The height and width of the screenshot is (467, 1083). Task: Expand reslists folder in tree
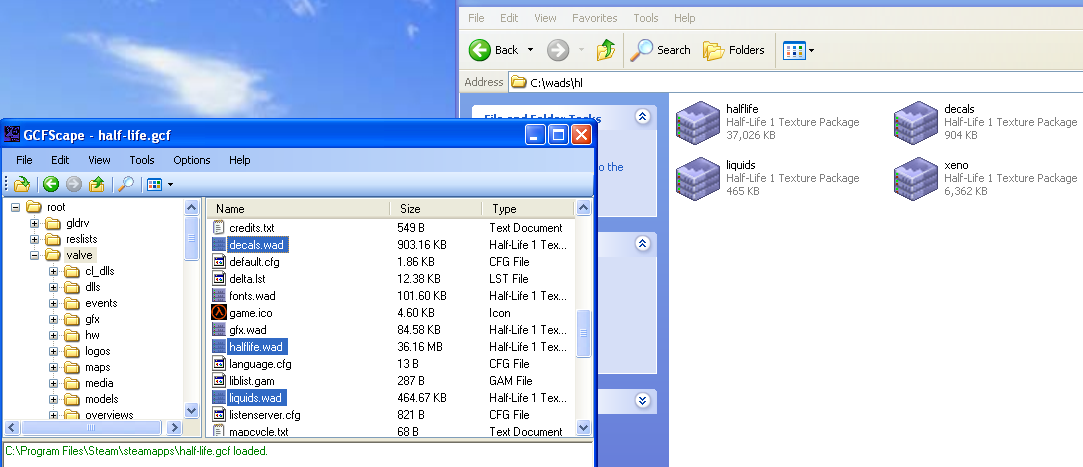(35, 239)
